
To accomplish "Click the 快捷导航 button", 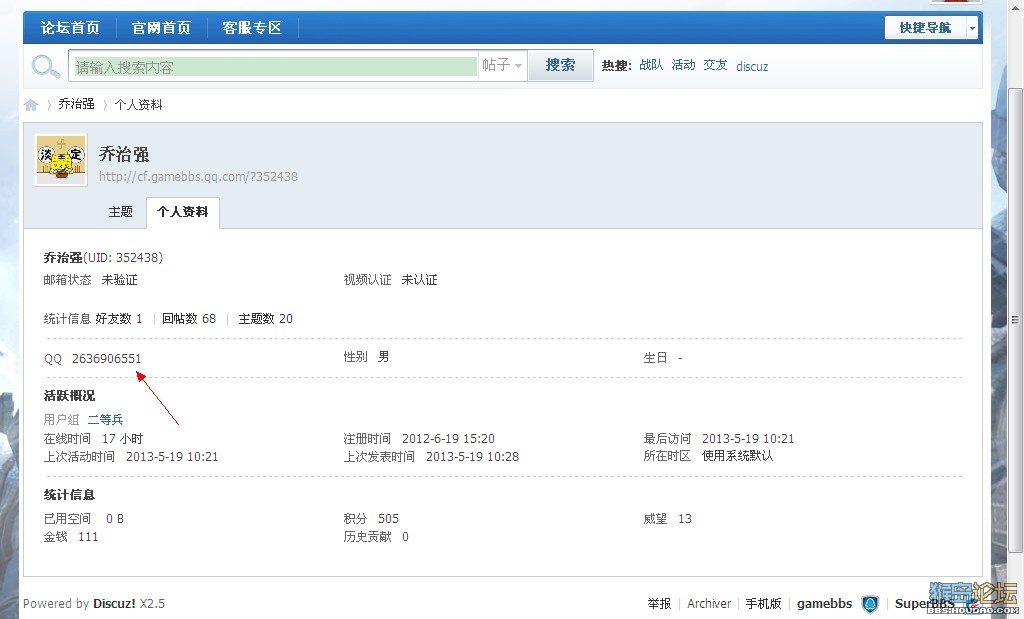I will click(x=925, y=27).
